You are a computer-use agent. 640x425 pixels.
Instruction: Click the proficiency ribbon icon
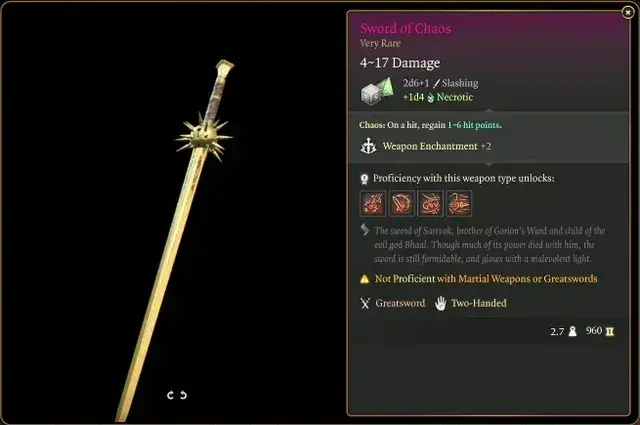364,179
